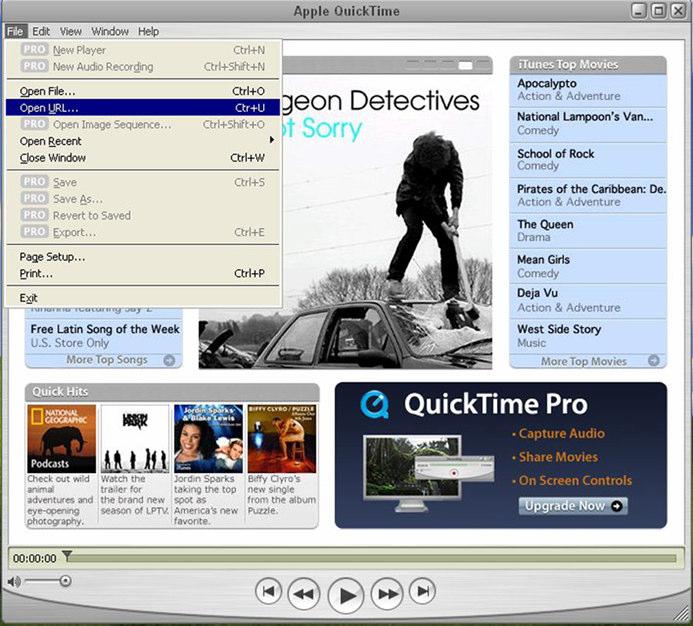
Task: Choose Exit from File menu
Action: [x=142, y=298]
